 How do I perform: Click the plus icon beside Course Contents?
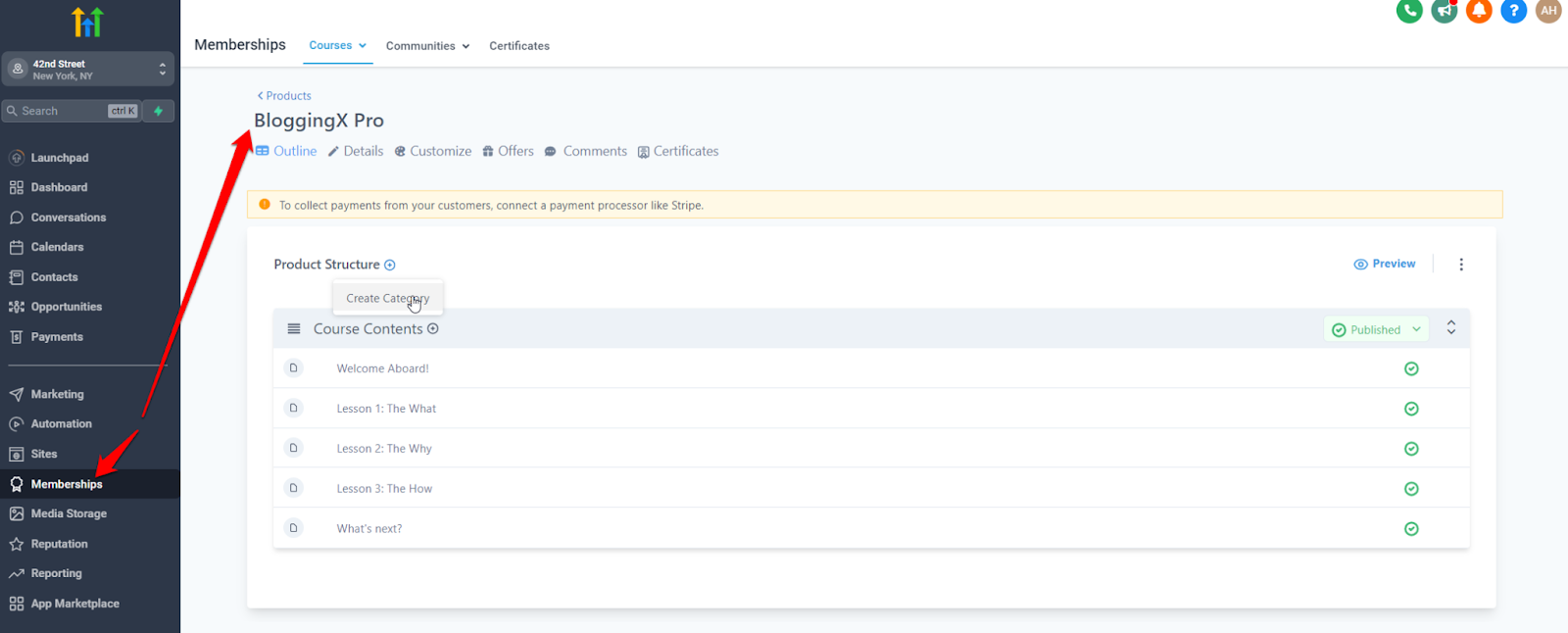433,329
